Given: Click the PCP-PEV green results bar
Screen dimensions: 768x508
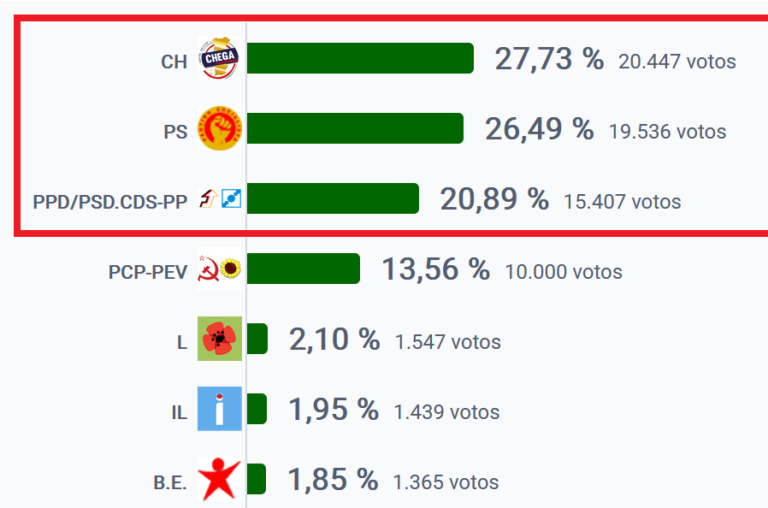Looking at the screenshot, I should click(303, 269).
